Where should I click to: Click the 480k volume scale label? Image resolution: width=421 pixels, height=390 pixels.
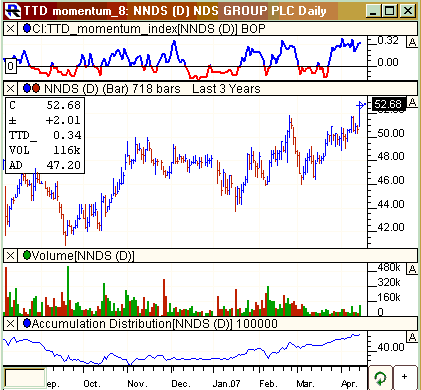pyautogui.click(x=389, y=268)
